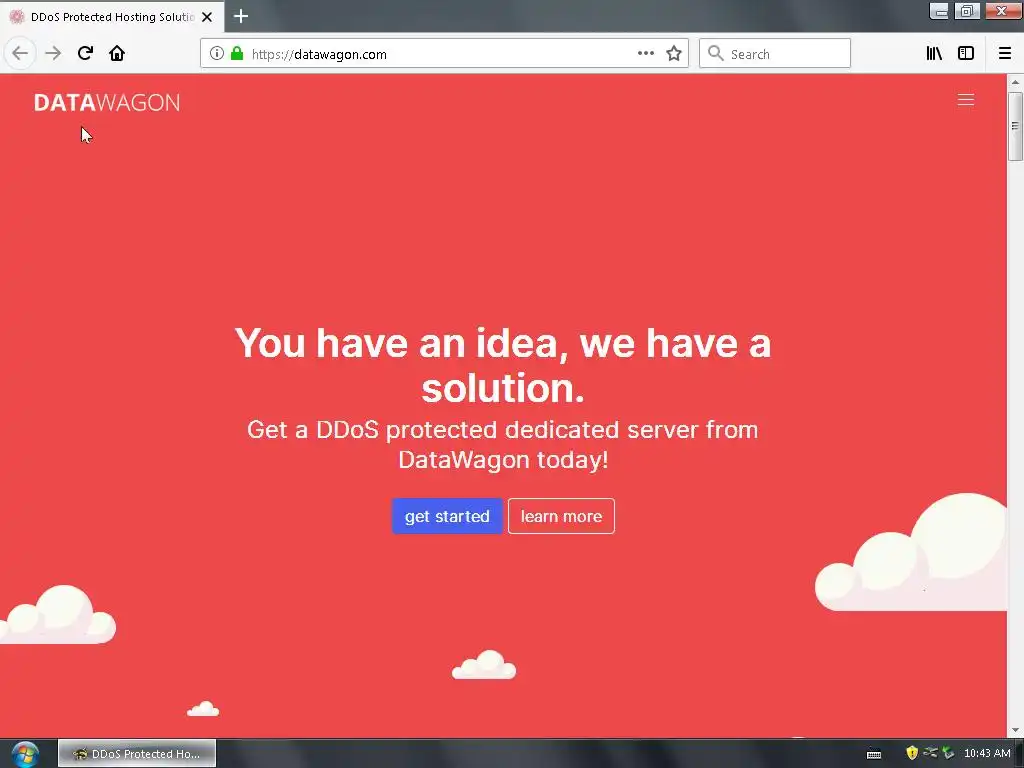Select the Firefox taskbar button DDoS Protected Ho...
Screen dimensions: 1024x768
coord(136,754)
